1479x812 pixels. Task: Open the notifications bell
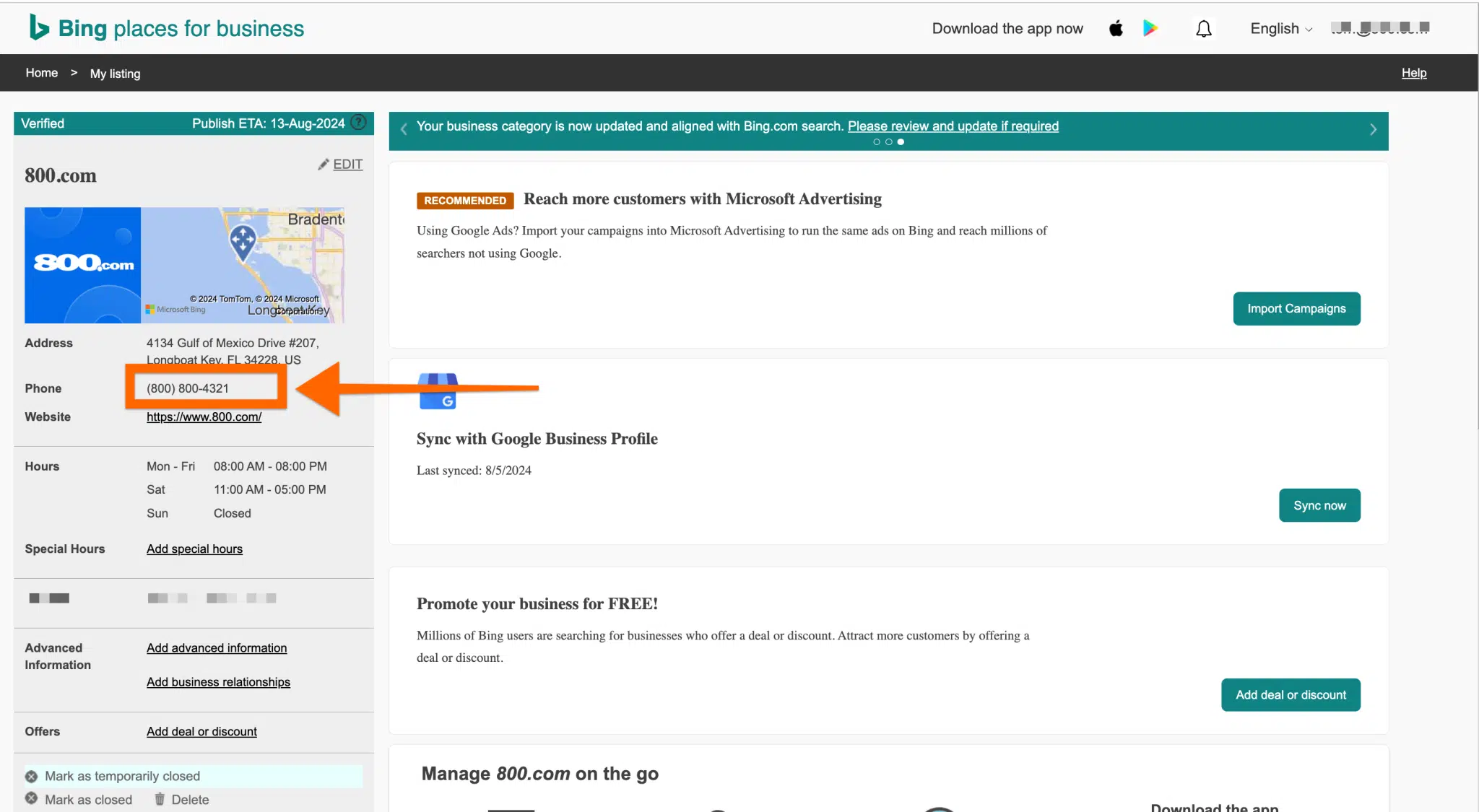(x=1204, y=29)
